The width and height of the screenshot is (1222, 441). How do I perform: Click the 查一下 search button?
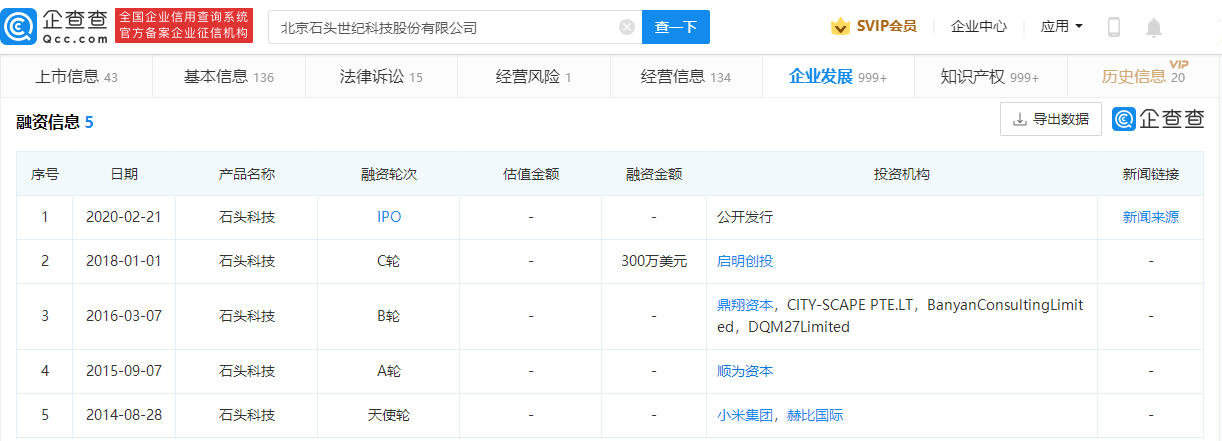coord(675,27)
